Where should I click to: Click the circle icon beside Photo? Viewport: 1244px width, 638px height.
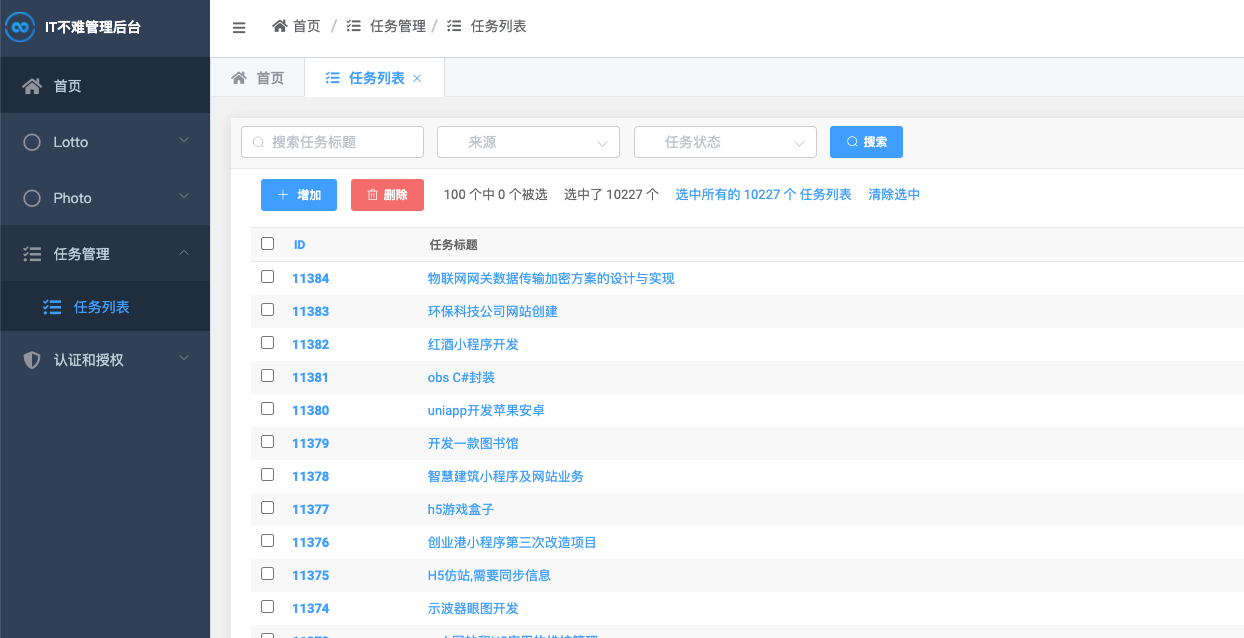32,198
